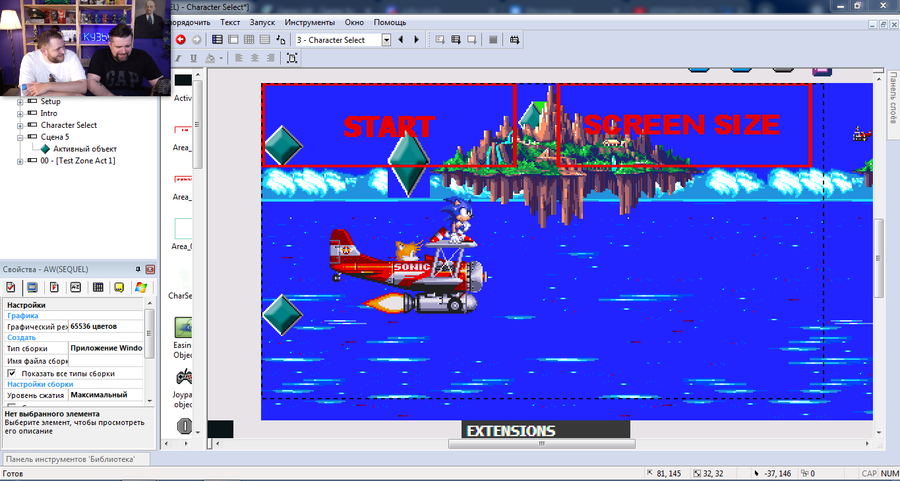Image resolution: width=900 pixels, height=481 pixels.
Task: Toggle underline text formatting
Action: [193, 58]
